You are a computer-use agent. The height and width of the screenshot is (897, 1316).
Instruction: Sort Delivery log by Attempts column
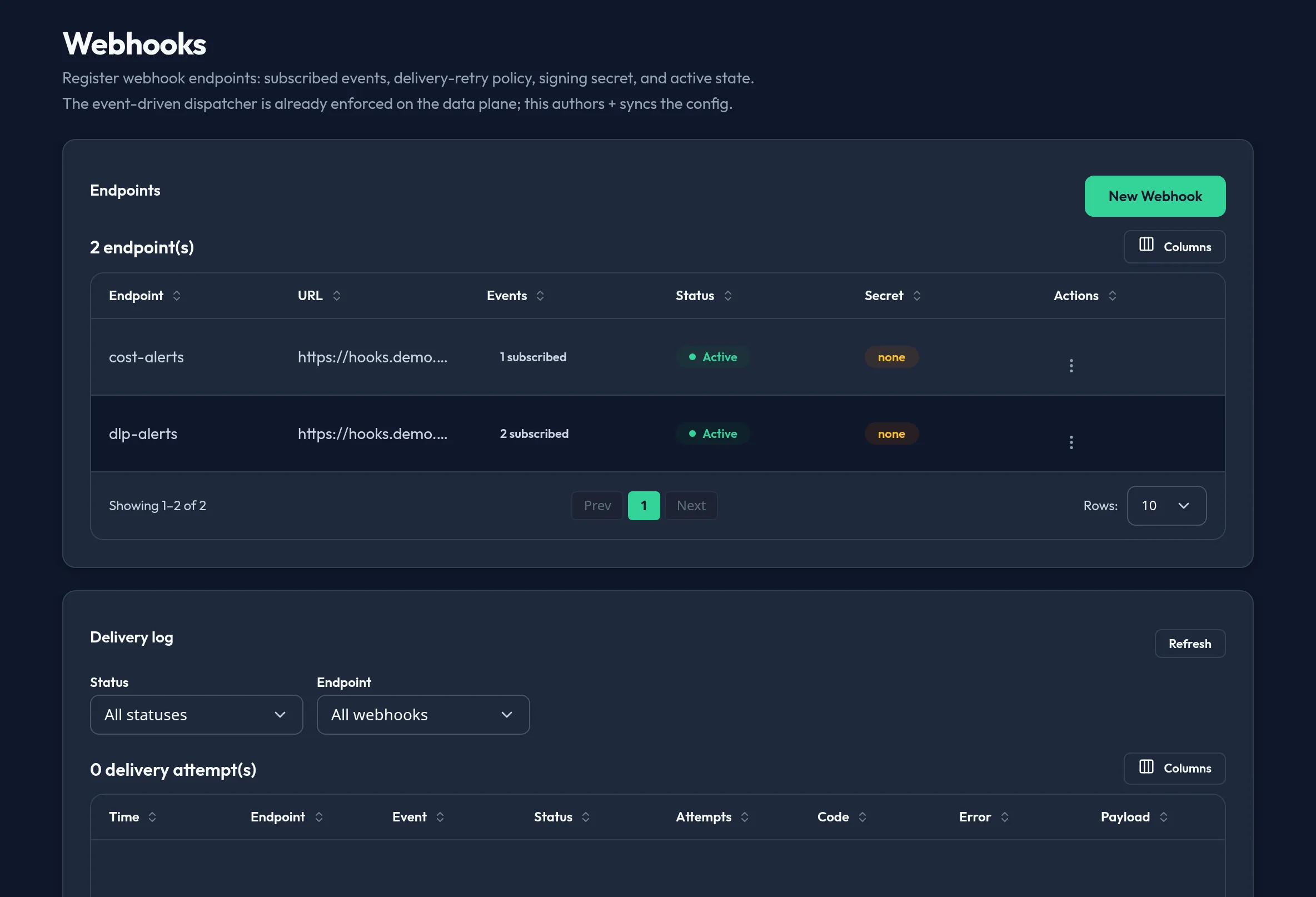pyautogui.click(x=712, y=816)
